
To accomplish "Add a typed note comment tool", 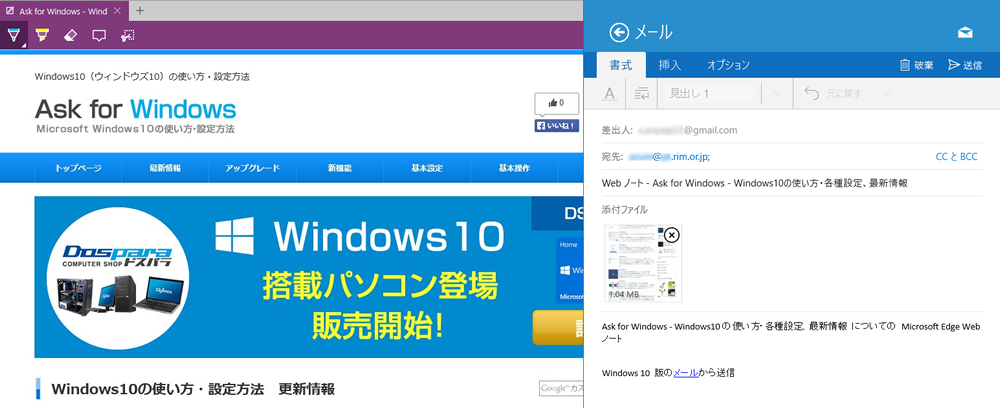I will 99,35.
